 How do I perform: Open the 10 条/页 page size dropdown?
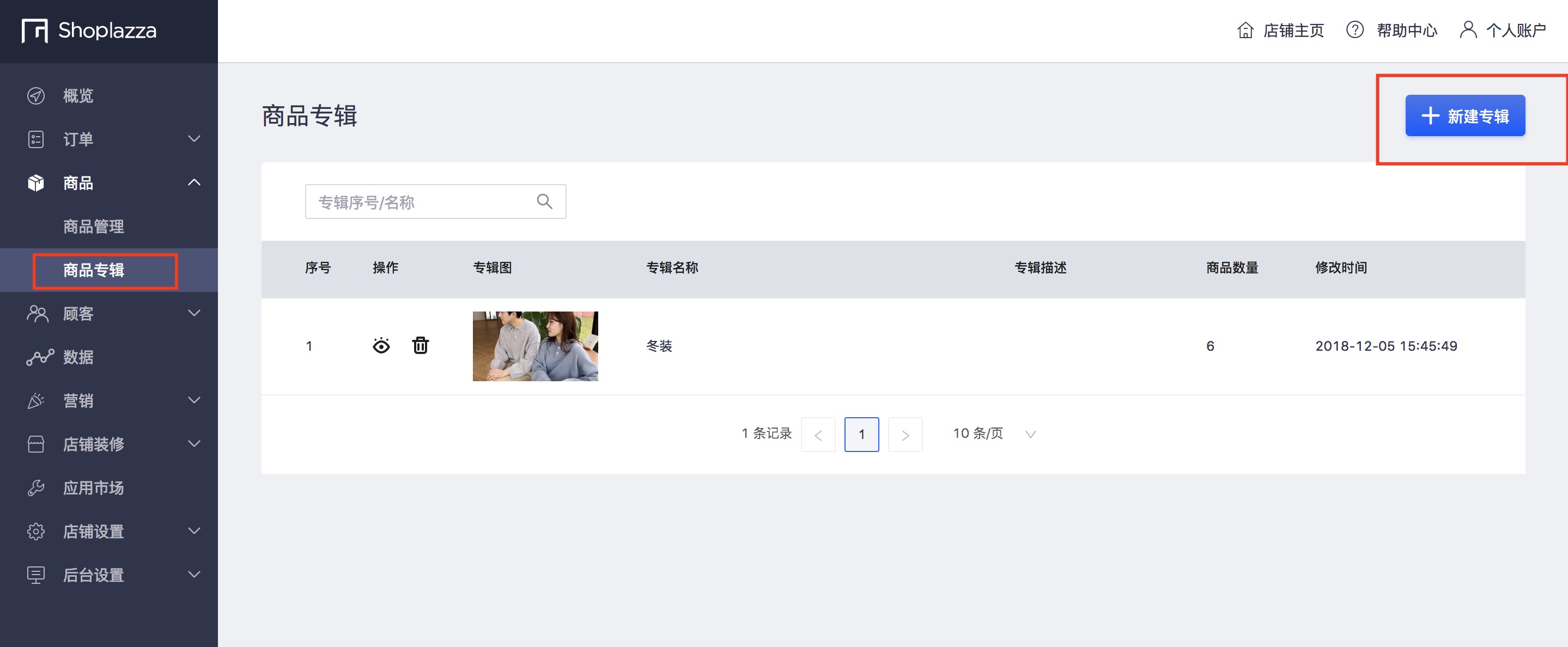coord(995,434)
